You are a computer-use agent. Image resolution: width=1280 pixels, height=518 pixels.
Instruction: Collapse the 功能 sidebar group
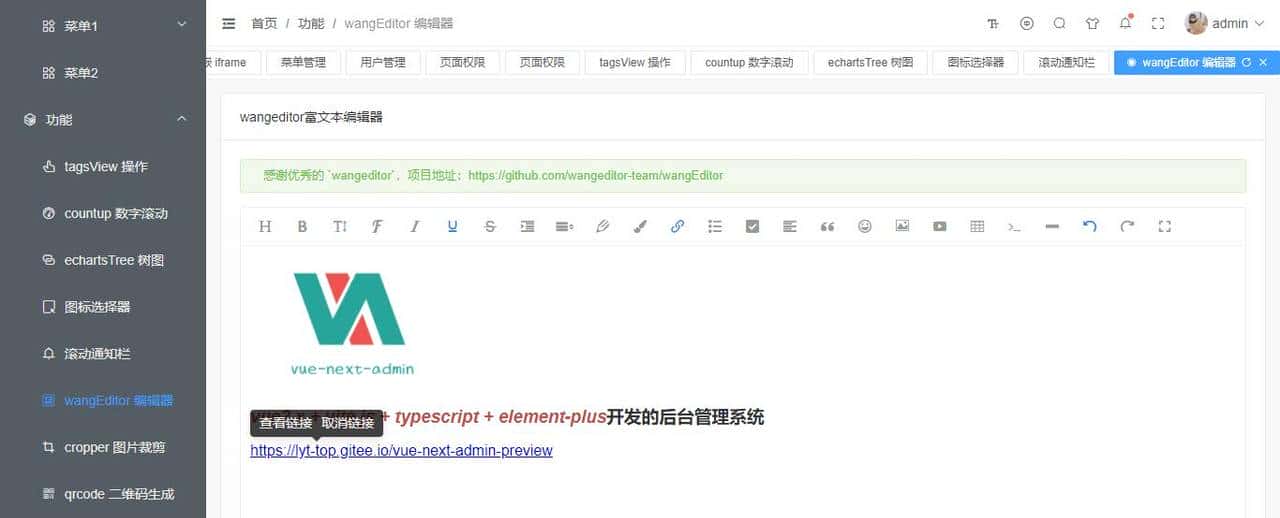[103, 119]
